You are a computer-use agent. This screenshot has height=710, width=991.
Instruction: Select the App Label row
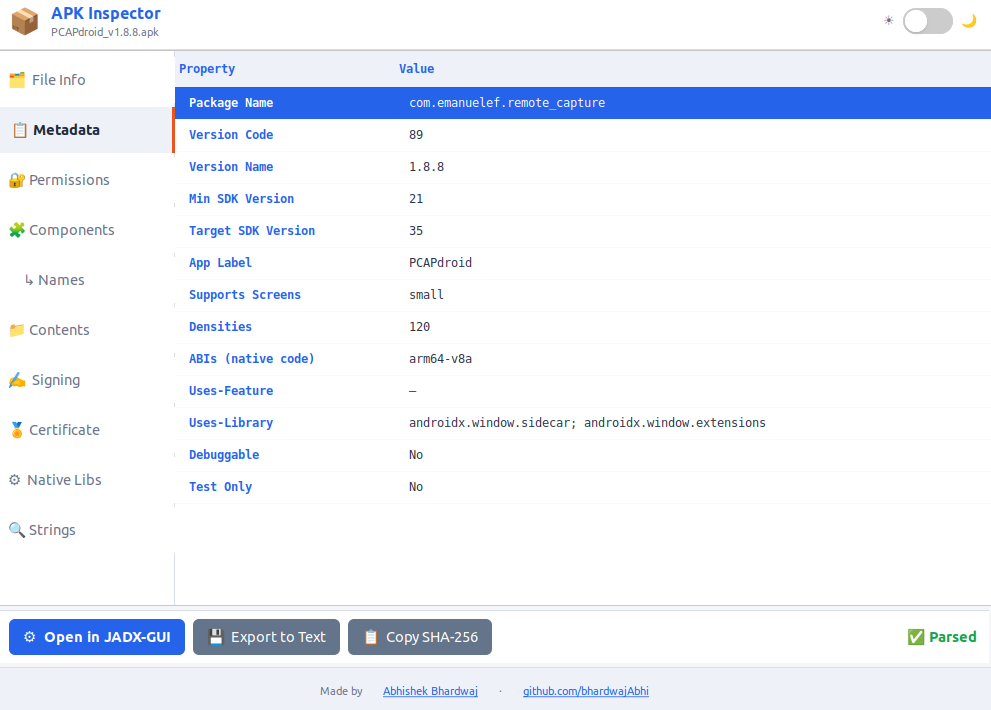tap(583, 263)
